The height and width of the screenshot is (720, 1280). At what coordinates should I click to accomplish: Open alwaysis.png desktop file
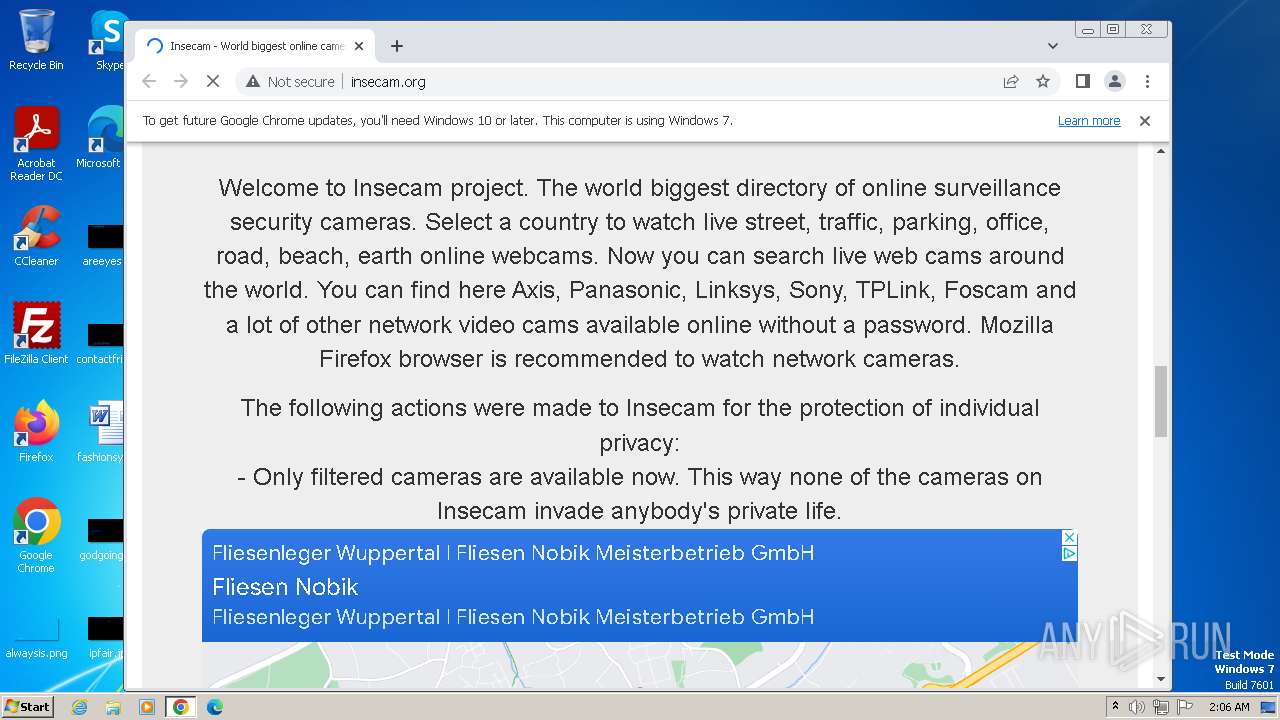[x=36, y=636]
